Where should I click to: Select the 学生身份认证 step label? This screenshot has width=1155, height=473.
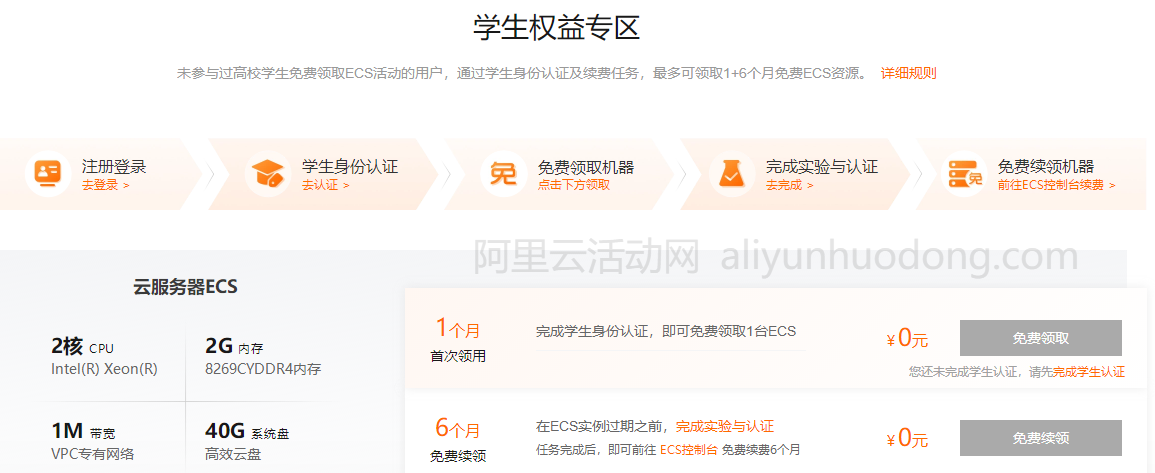pos(350,167)
